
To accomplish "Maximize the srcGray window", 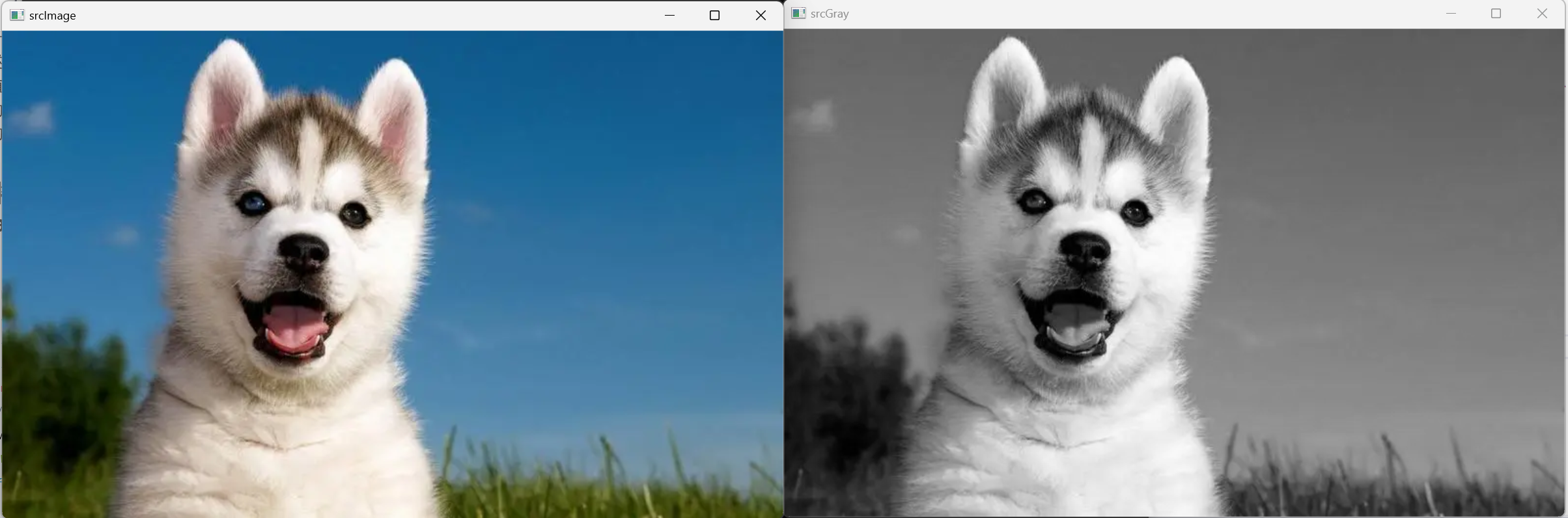I will pos(1496,13).
